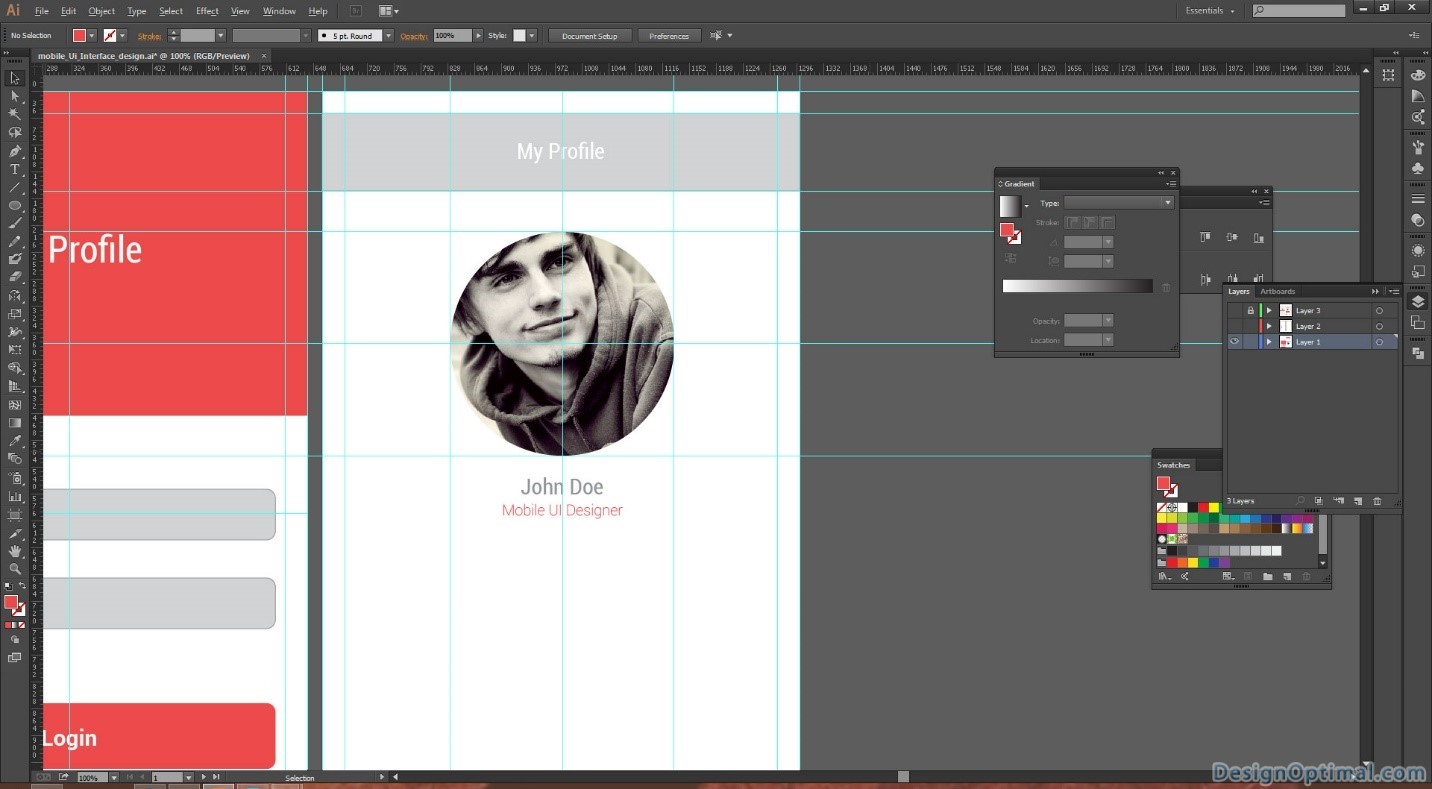Select the Selection tool (black arrow)
The image size is (1432, 789).
click(15, 79)
